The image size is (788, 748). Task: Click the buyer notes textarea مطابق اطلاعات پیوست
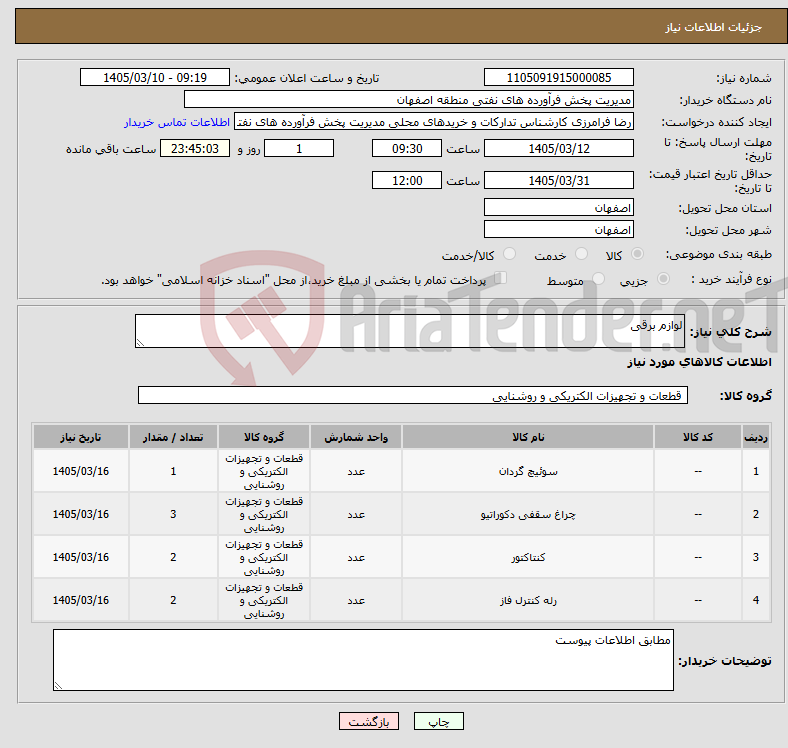pos(363,660)
